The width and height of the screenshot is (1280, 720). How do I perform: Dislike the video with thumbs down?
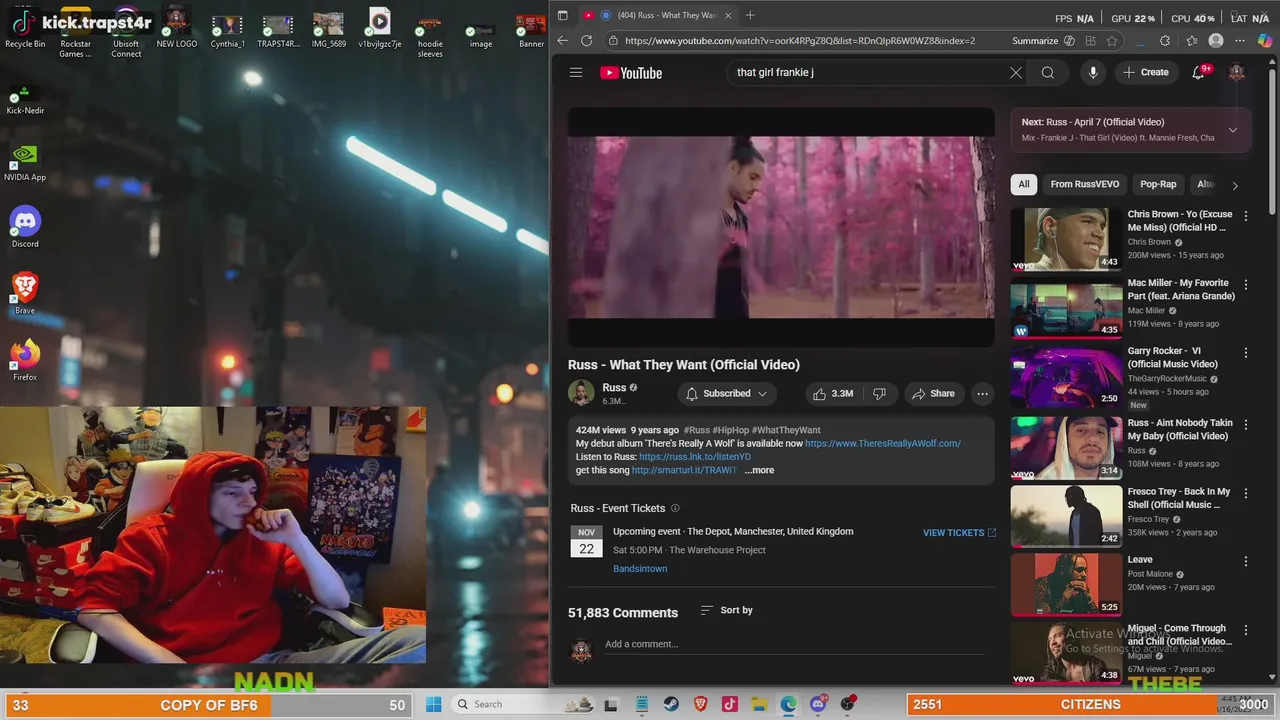click(879, 393)
